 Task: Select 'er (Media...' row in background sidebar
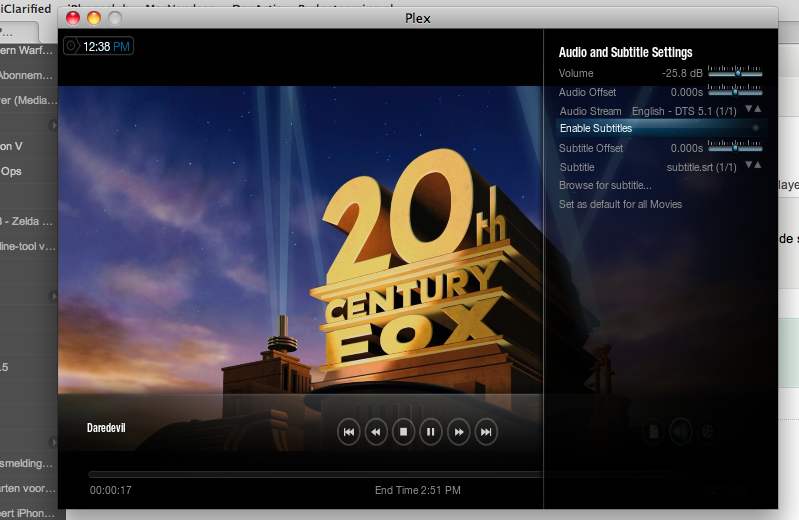(x=29, y=100)
